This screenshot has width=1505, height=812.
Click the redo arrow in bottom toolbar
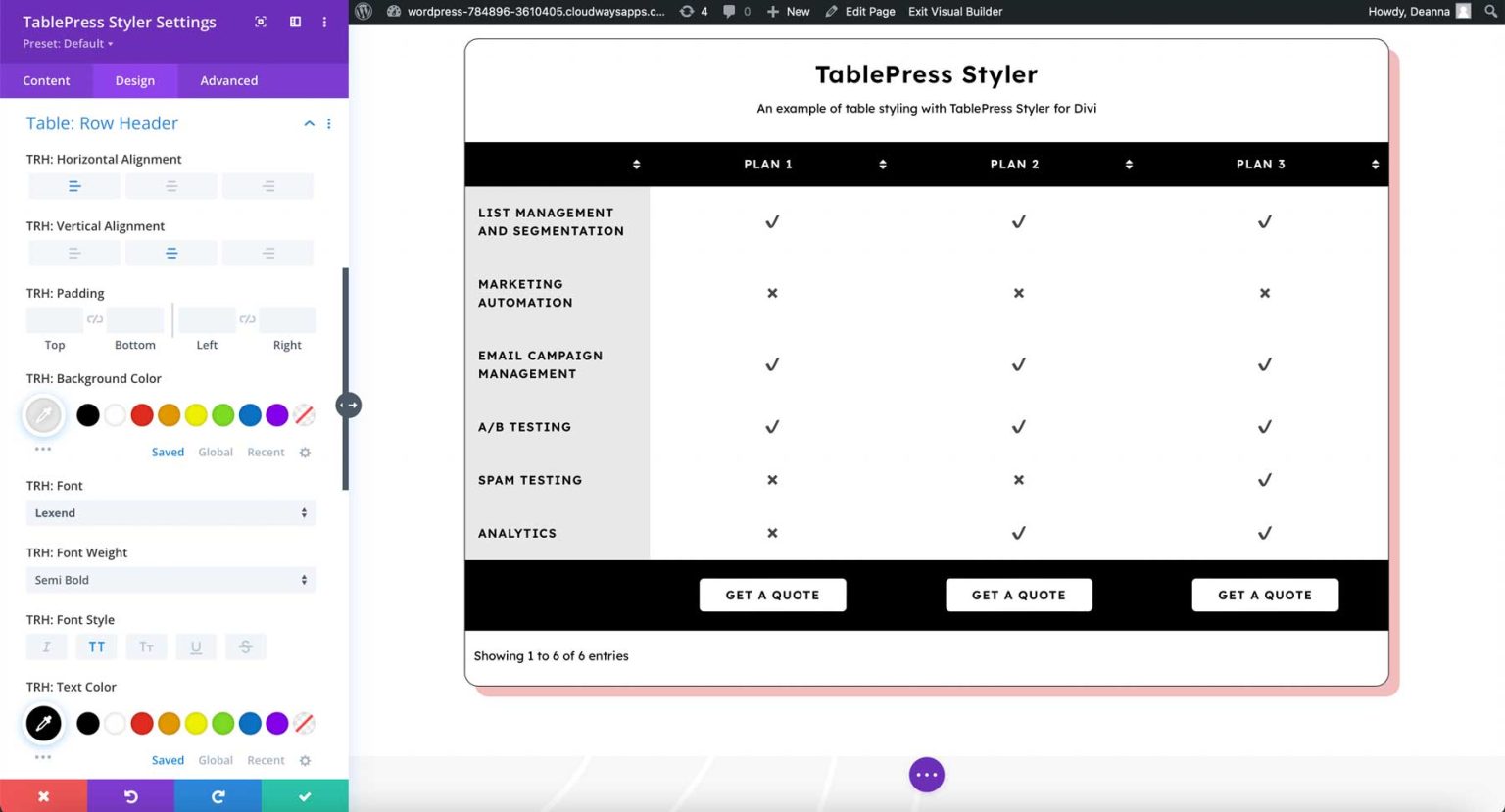[218, 795]
